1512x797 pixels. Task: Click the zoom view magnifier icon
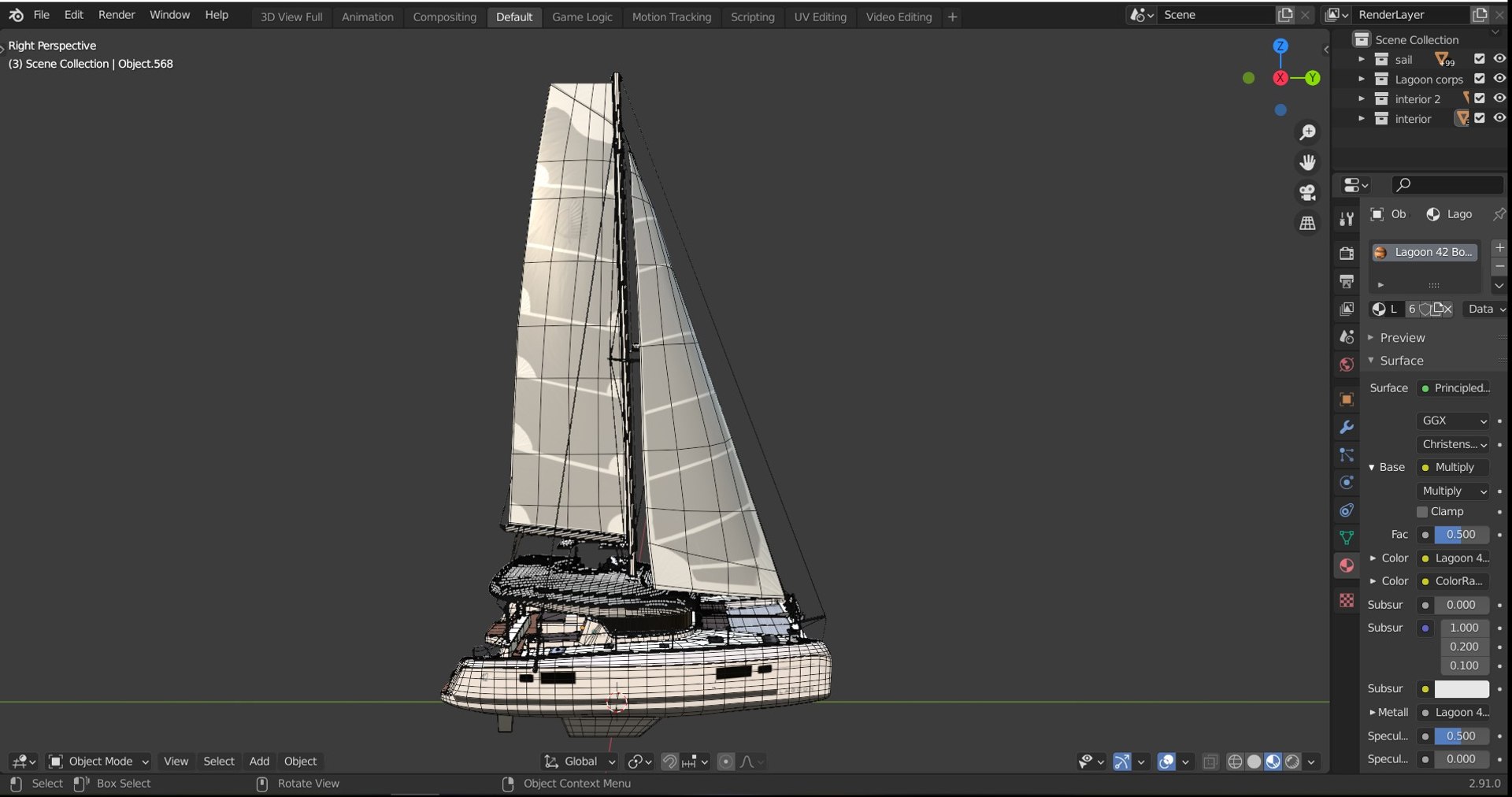click(x=1307, y=132)
